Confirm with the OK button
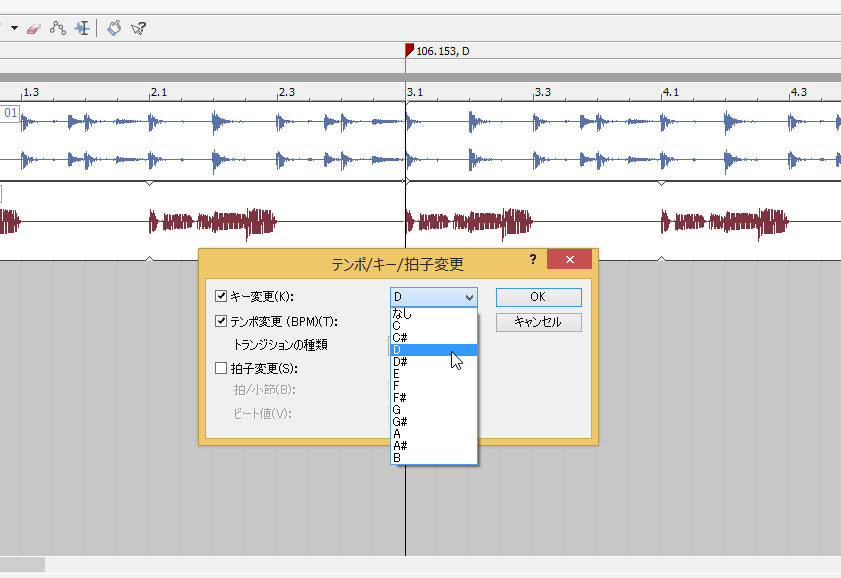Viewport: 841px width, 578px height. coord(538,297)
